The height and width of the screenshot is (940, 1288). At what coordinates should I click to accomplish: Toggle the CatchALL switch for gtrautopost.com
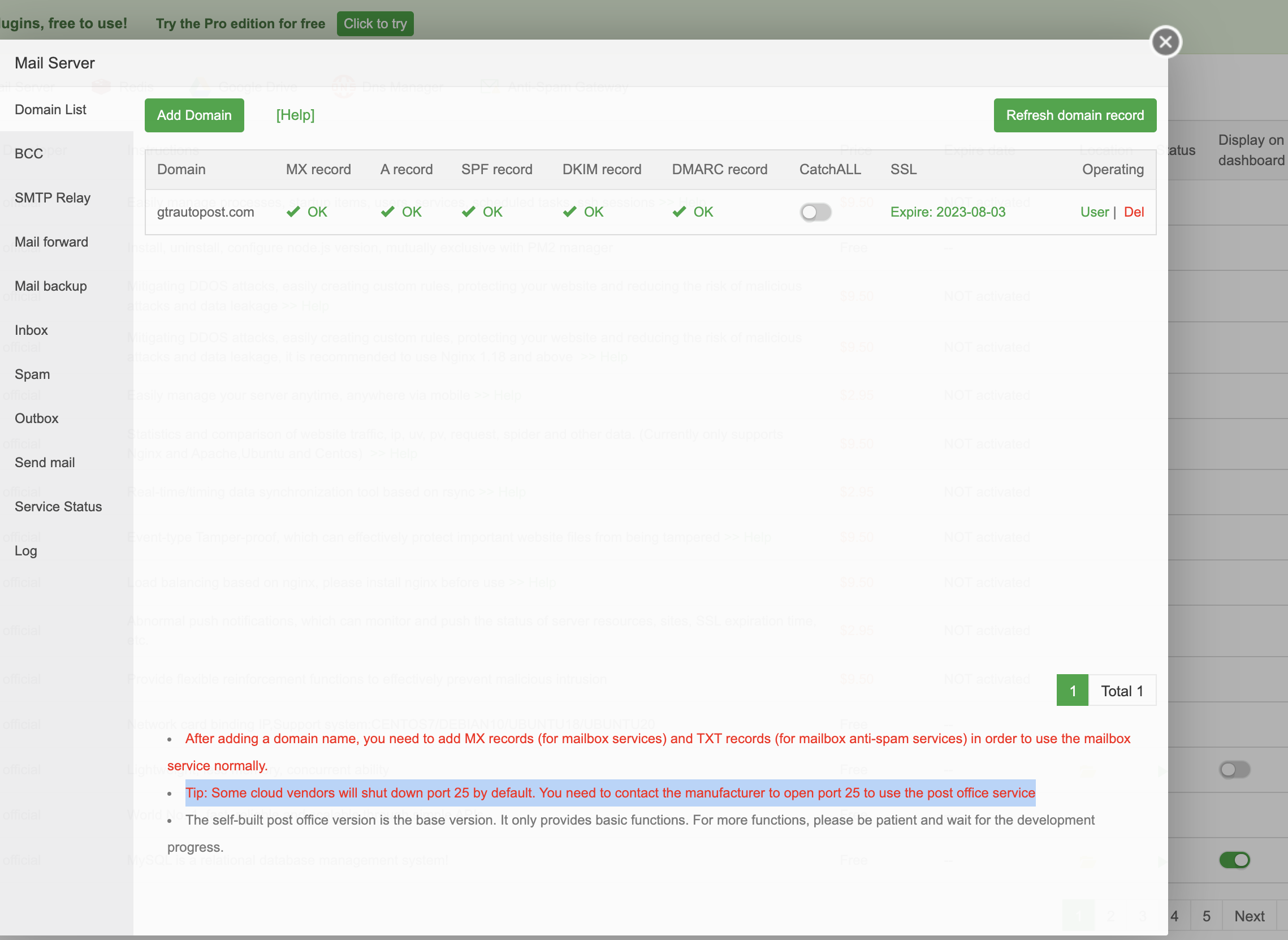[x=815, y=212]
